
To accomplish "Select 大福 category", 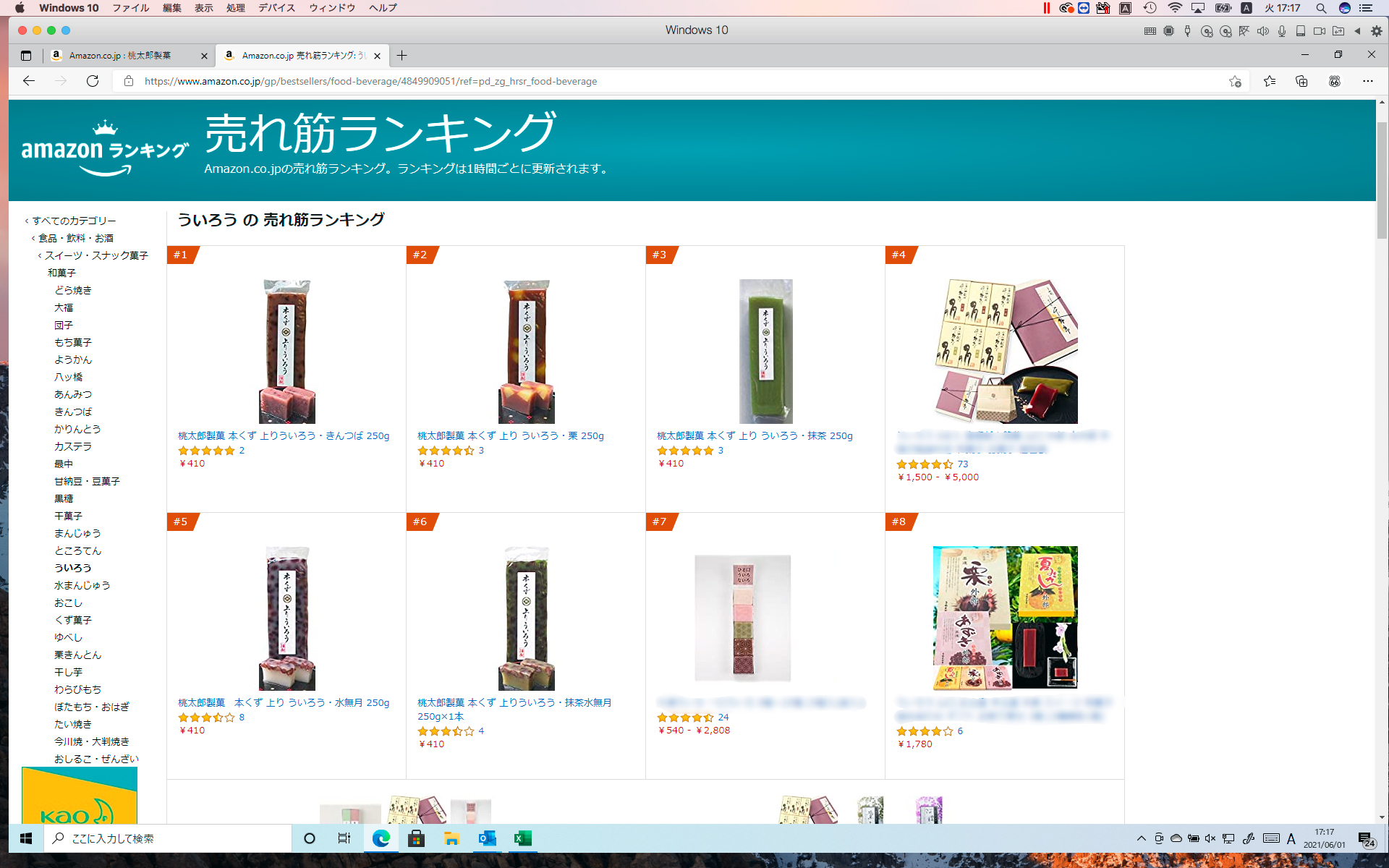I will 64,307.
